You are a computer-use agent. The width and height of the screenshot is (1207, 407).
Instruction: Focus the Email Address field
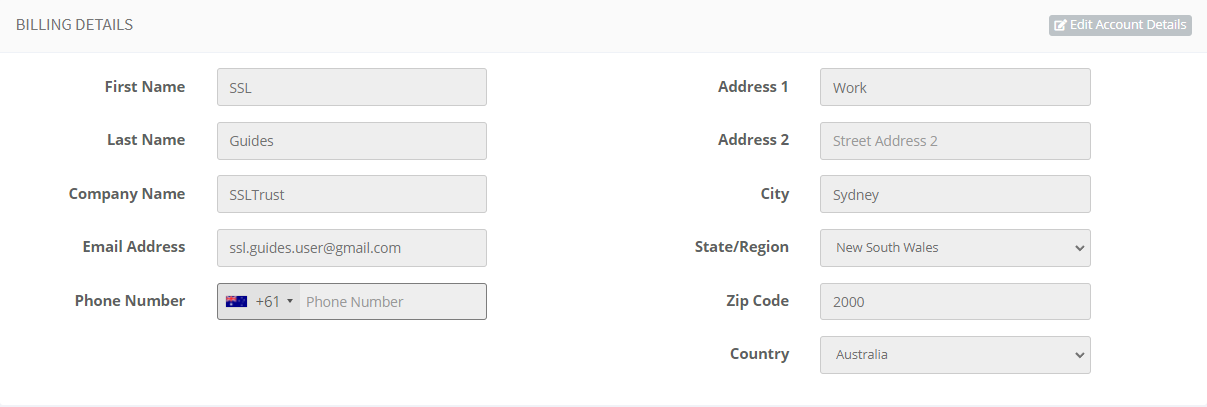[x=351, y=248]
